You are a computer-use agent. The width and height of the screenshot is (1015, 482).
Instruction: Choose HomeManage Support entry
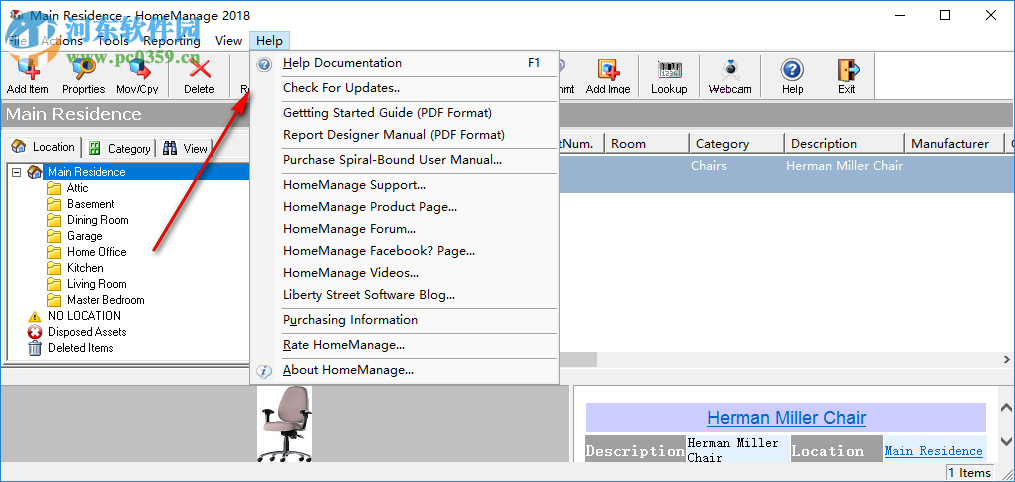point(404,185)
